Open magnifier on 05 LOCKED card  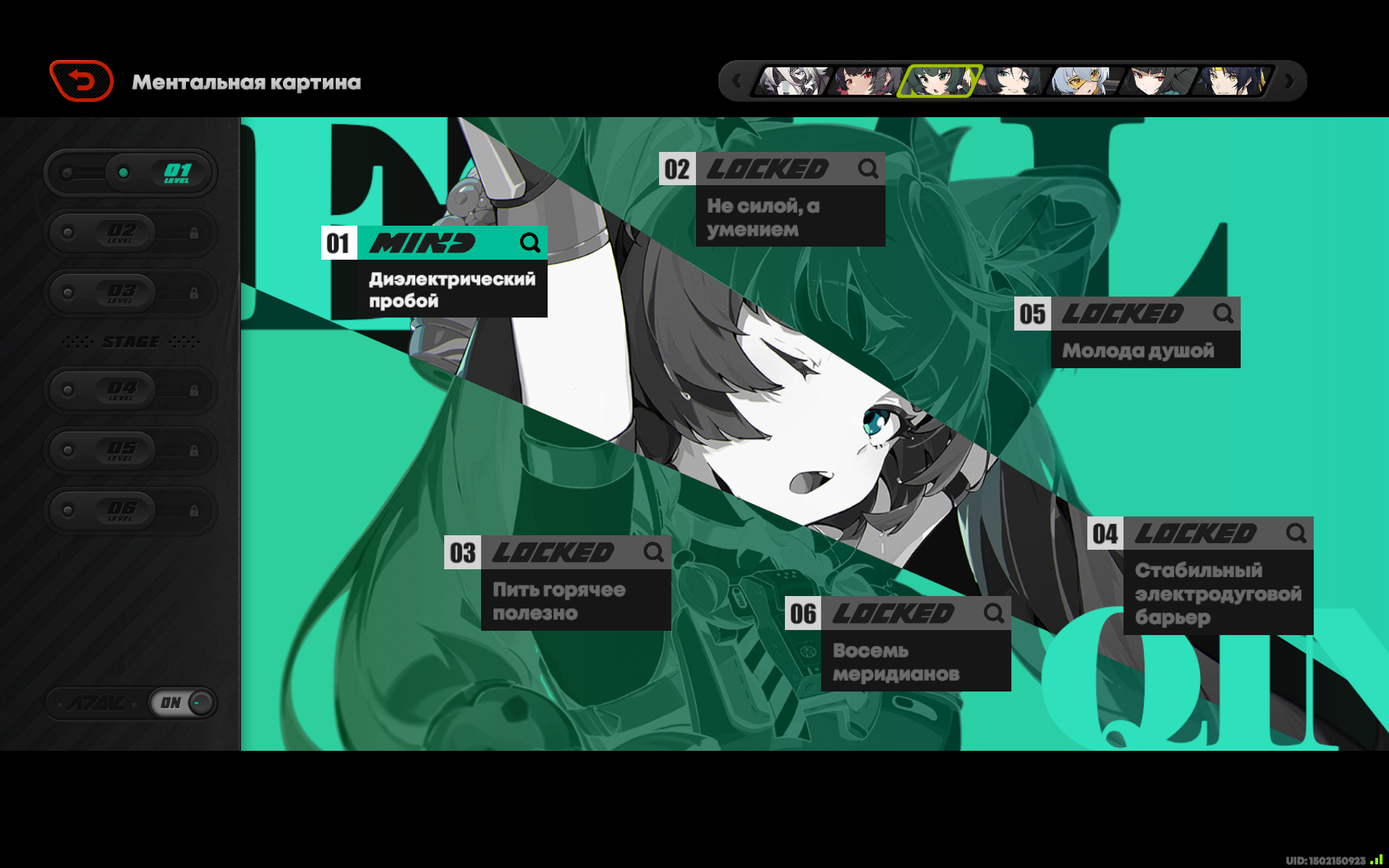click(x=1223, y=313)
